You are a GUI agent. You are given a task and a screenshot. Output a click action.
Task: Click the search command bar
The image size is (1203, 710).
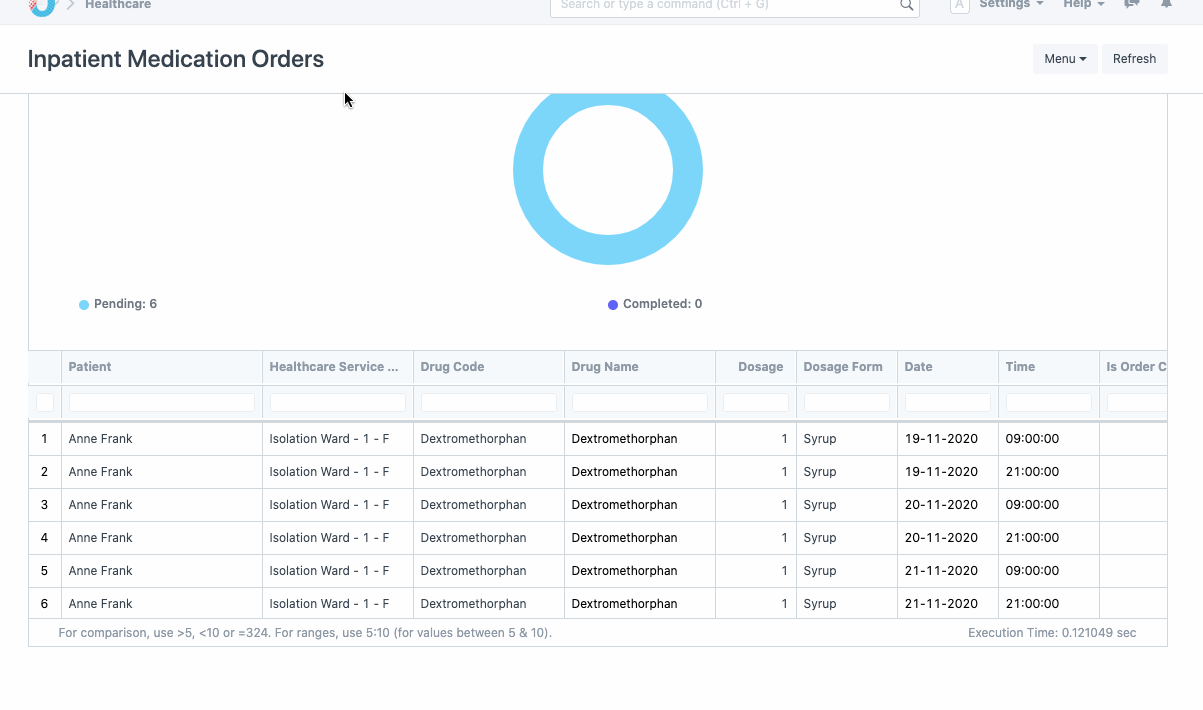point(725,6)
